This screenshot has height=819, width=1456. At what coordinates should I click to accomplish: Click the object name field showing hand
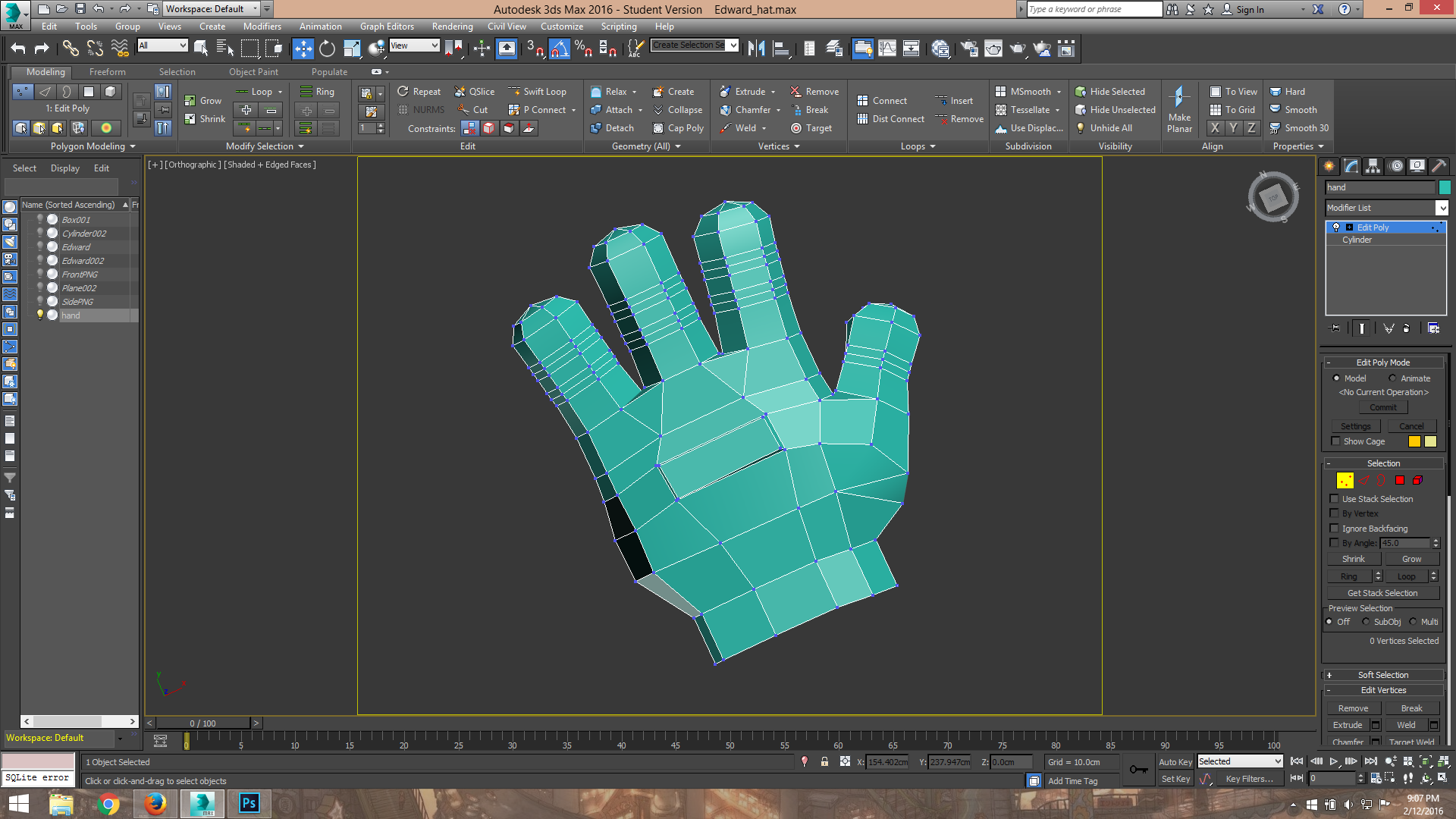pos(1380,187)
